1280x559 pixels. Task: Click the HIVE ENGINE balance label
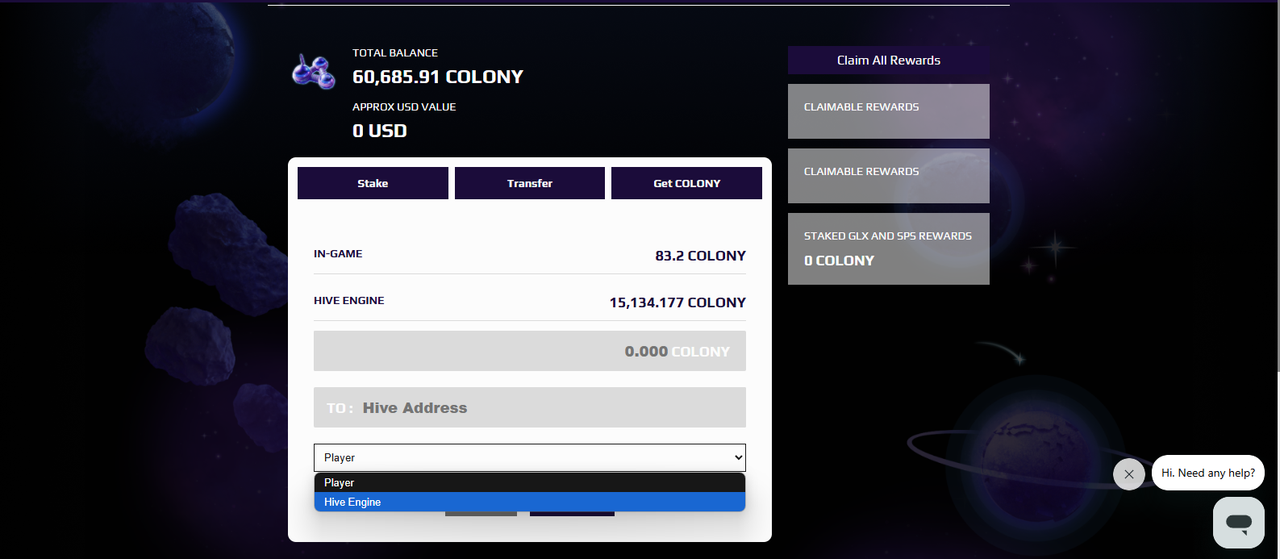(x=349, y=301)
